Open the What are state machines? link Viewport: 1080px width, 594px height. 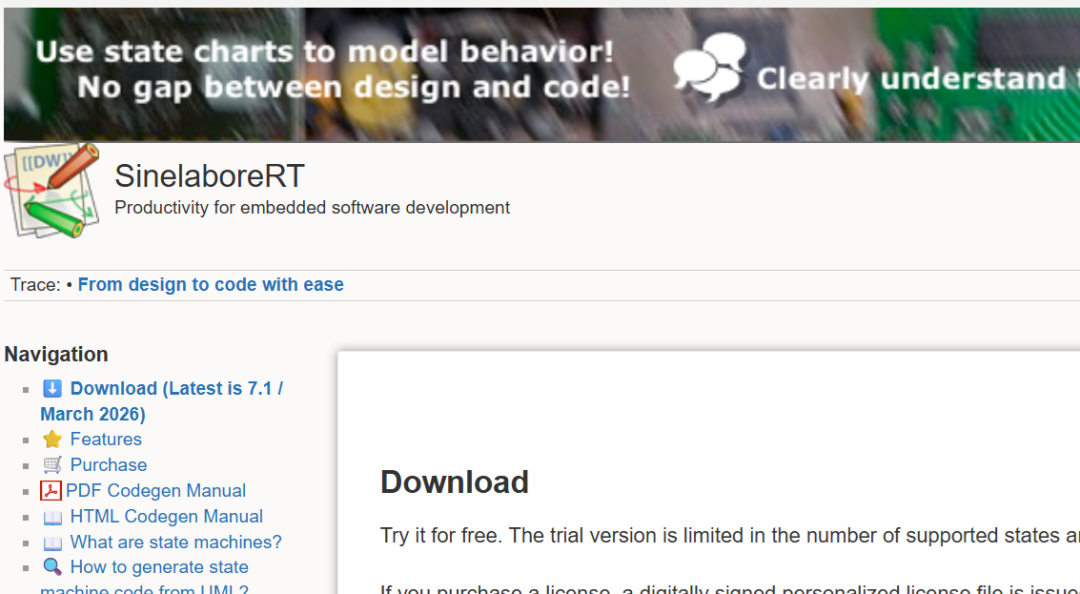(176, 542)
